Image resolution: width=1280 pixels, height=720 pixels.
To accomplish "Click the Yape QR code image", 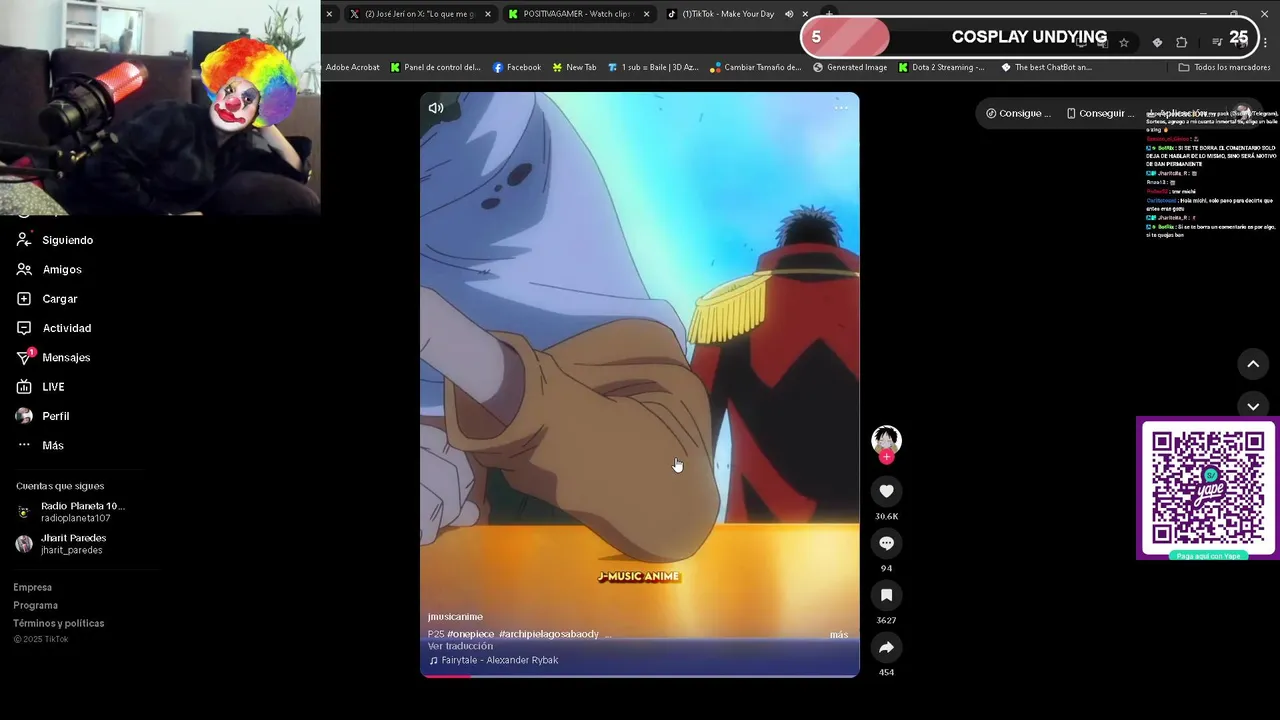I will tap(1207, 487).
